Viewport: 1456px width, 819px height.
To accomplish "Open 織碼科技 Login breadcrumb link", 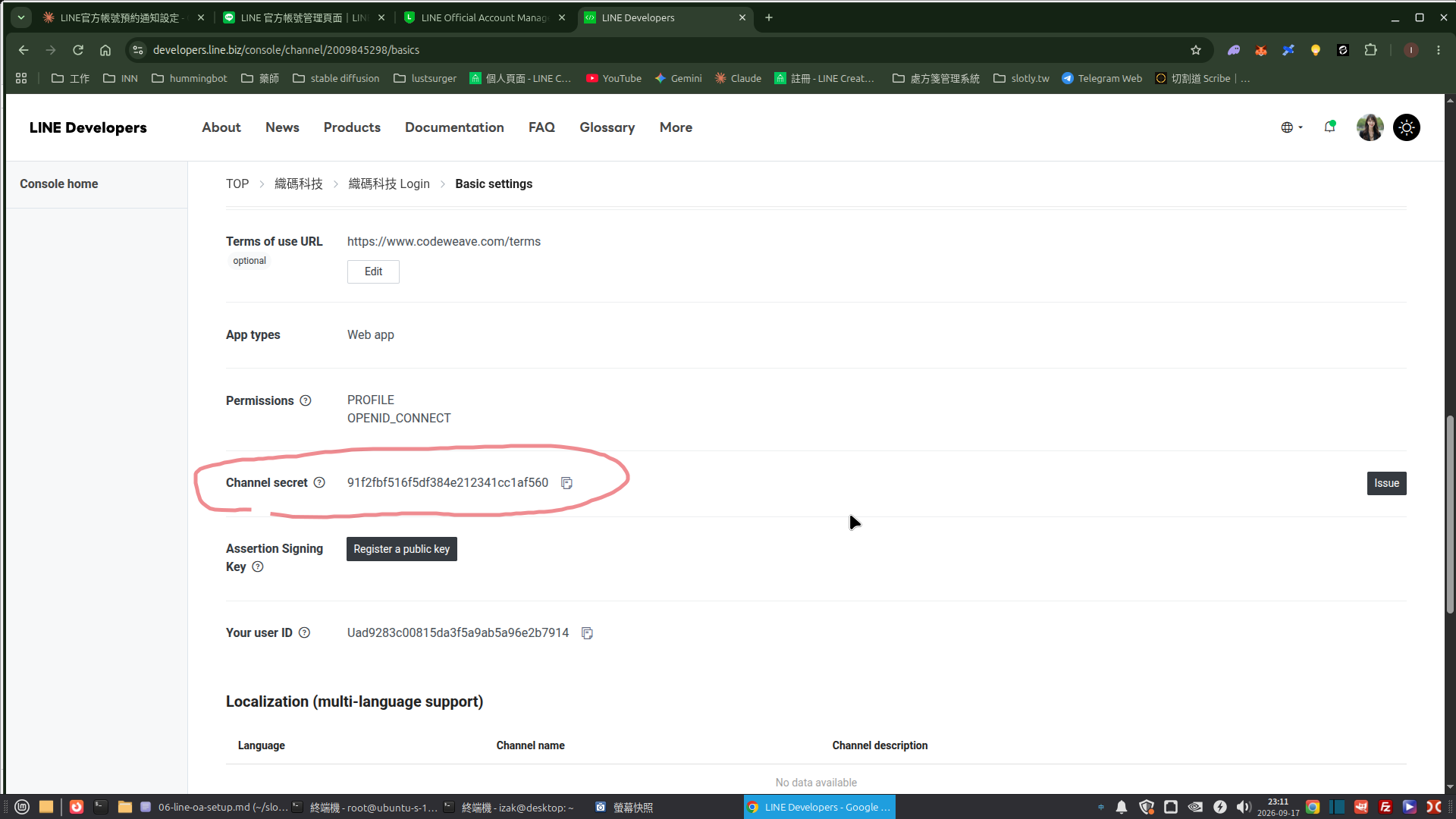I will pos(389,184).
